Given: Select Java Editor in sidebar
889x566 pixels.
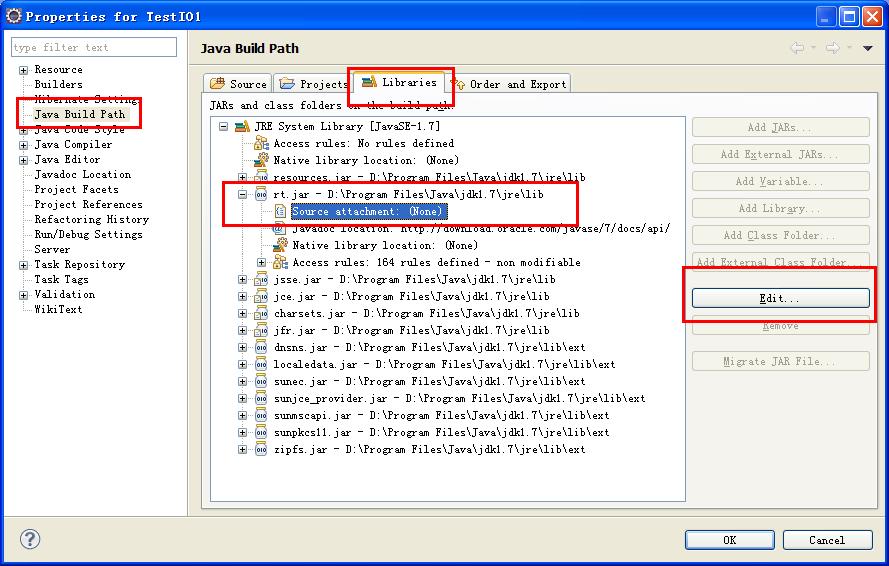Looking at the screenshot, I should [67, 159].
